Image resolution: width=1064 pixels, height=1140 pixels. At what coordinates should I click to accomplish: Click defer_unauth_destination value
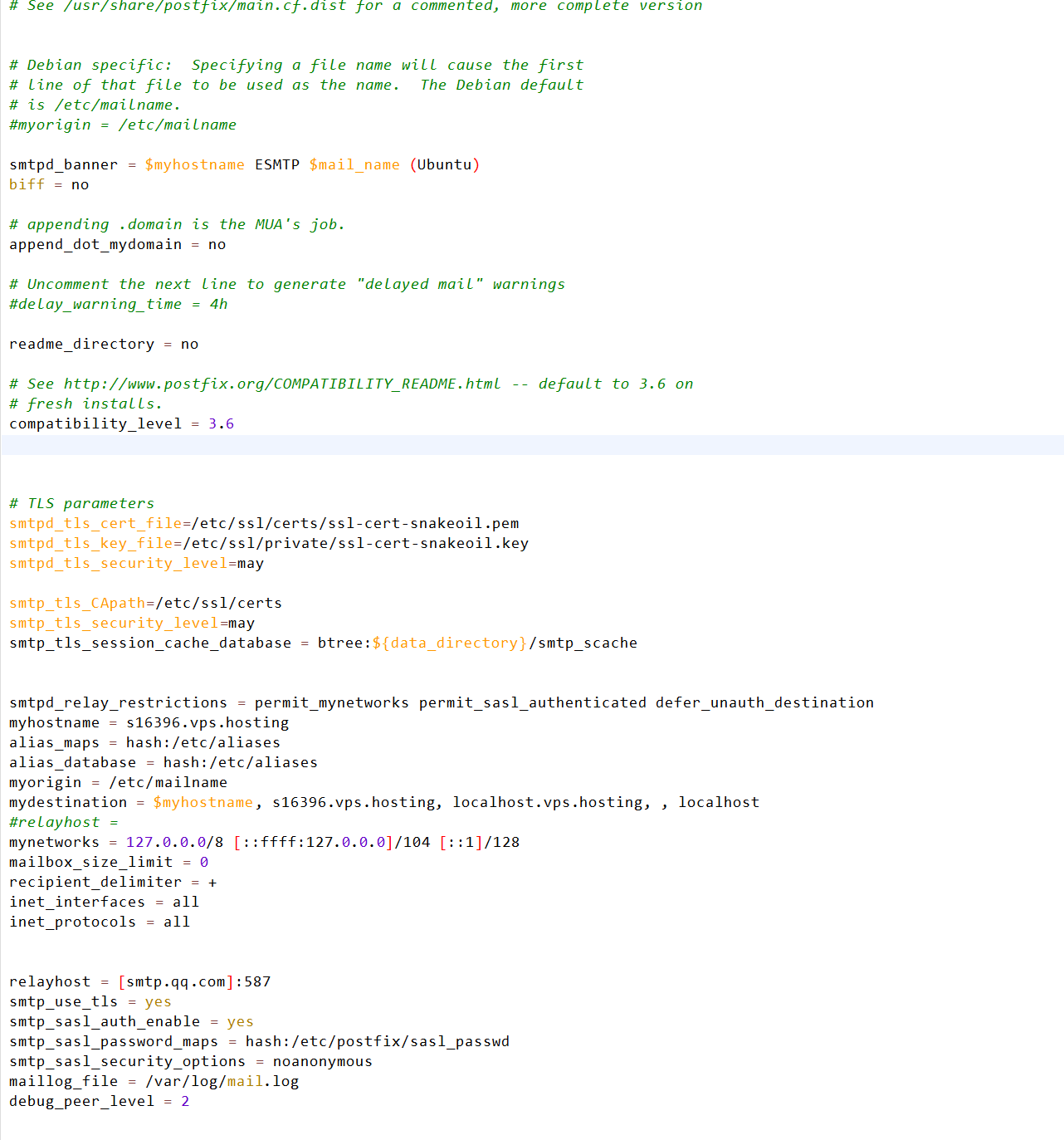[765, 702]
